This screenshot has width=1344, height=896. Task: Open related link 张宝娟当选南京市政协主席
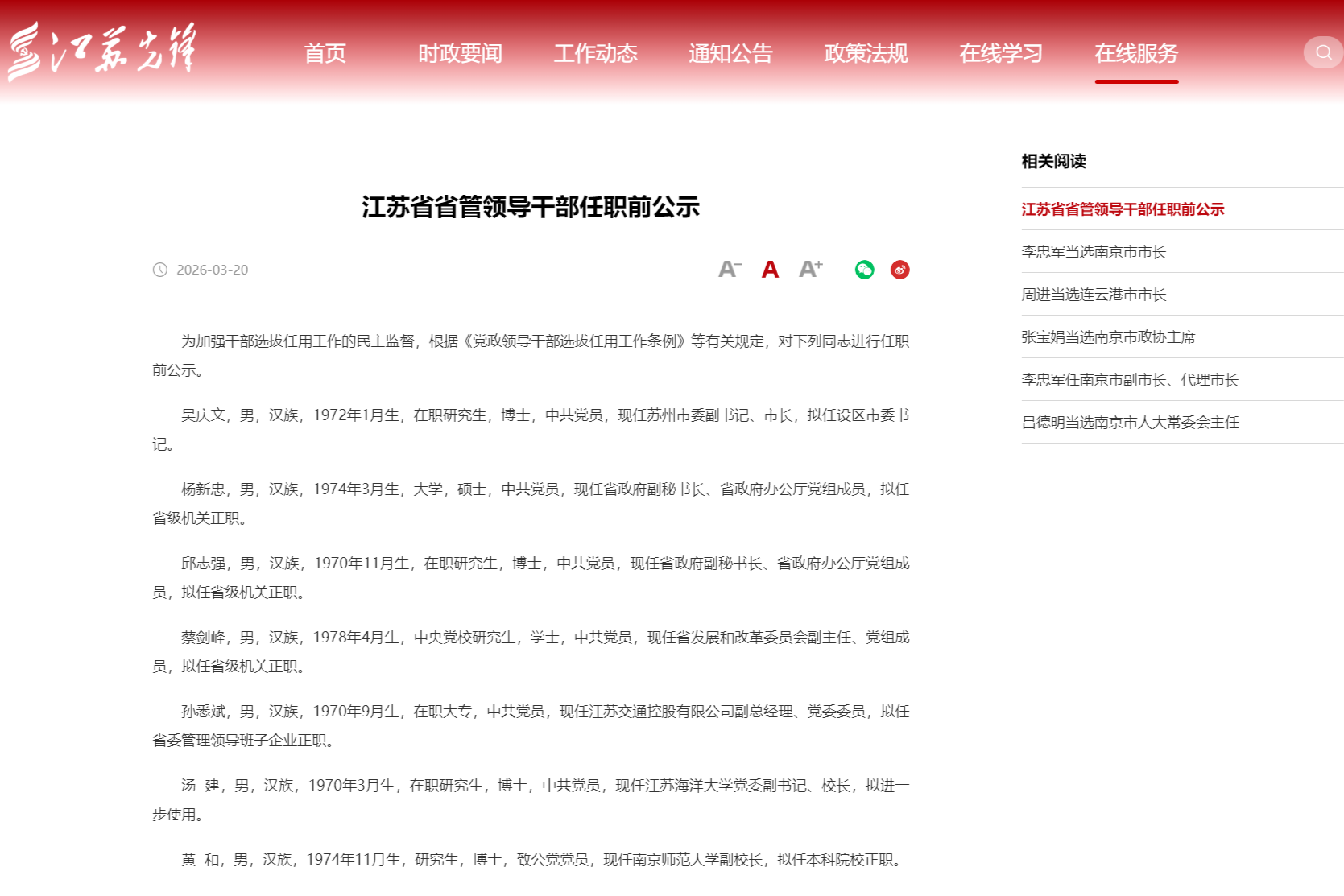[x=1108, y=337]
